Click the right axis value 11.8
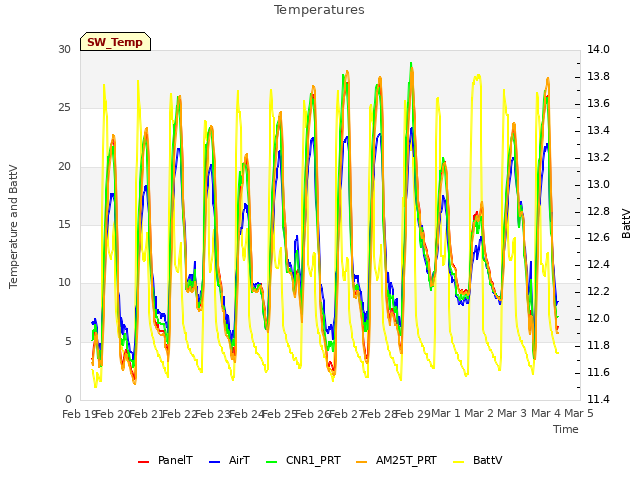 pyautogui.click(x=598, y=345)
